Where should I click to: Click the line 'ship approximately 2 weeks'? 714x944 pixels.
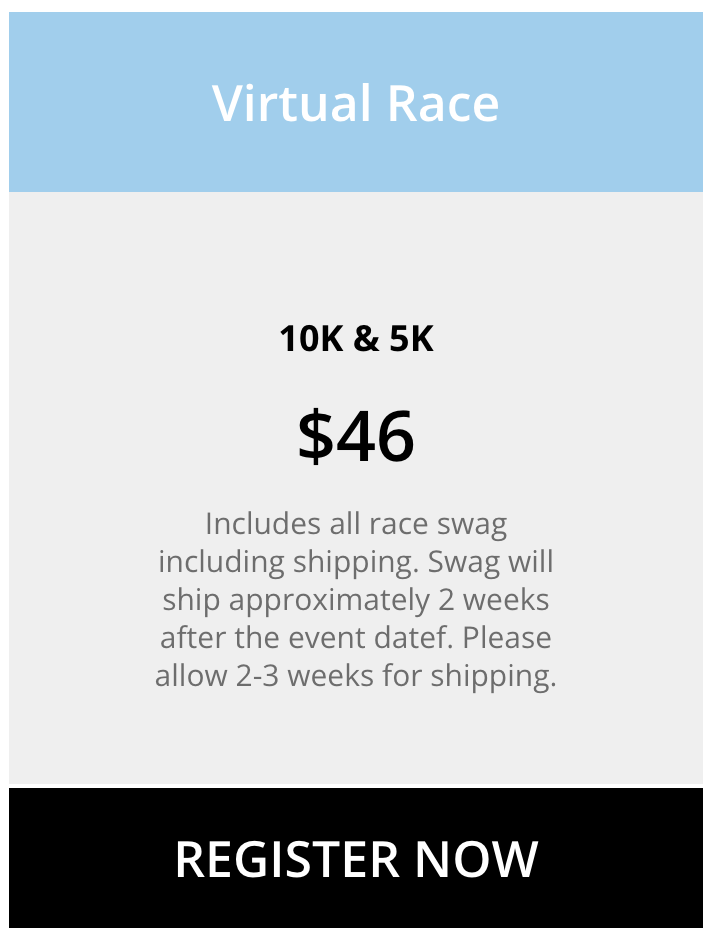click(356, 600)
